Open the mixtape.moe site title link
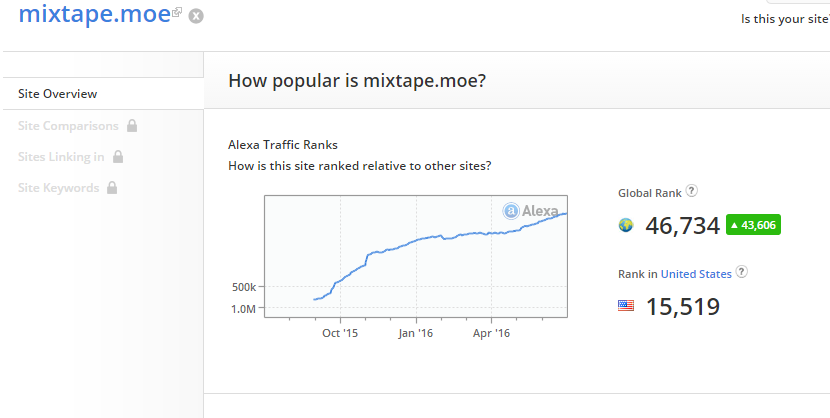The width and height of the screenshot is (830, 418). point(95,14)
